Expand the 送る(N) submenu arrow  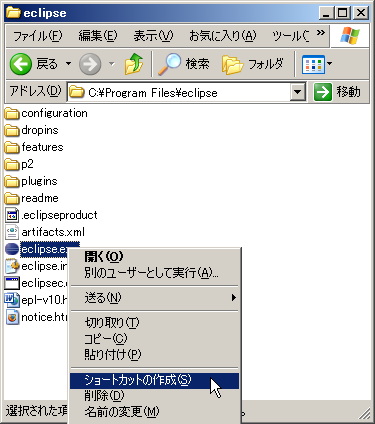[x=234, y=298]
